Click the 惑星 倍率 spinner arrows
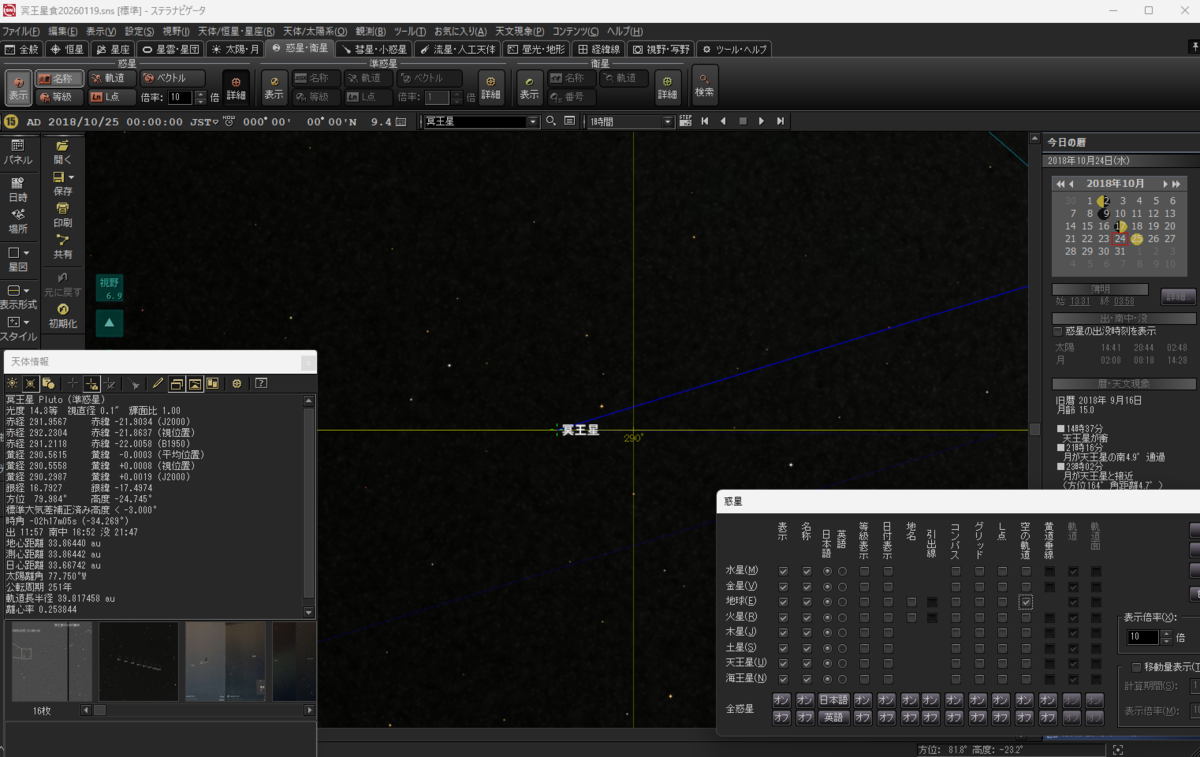Viewport: 1200px width, 757px height. tap(200, 97)
